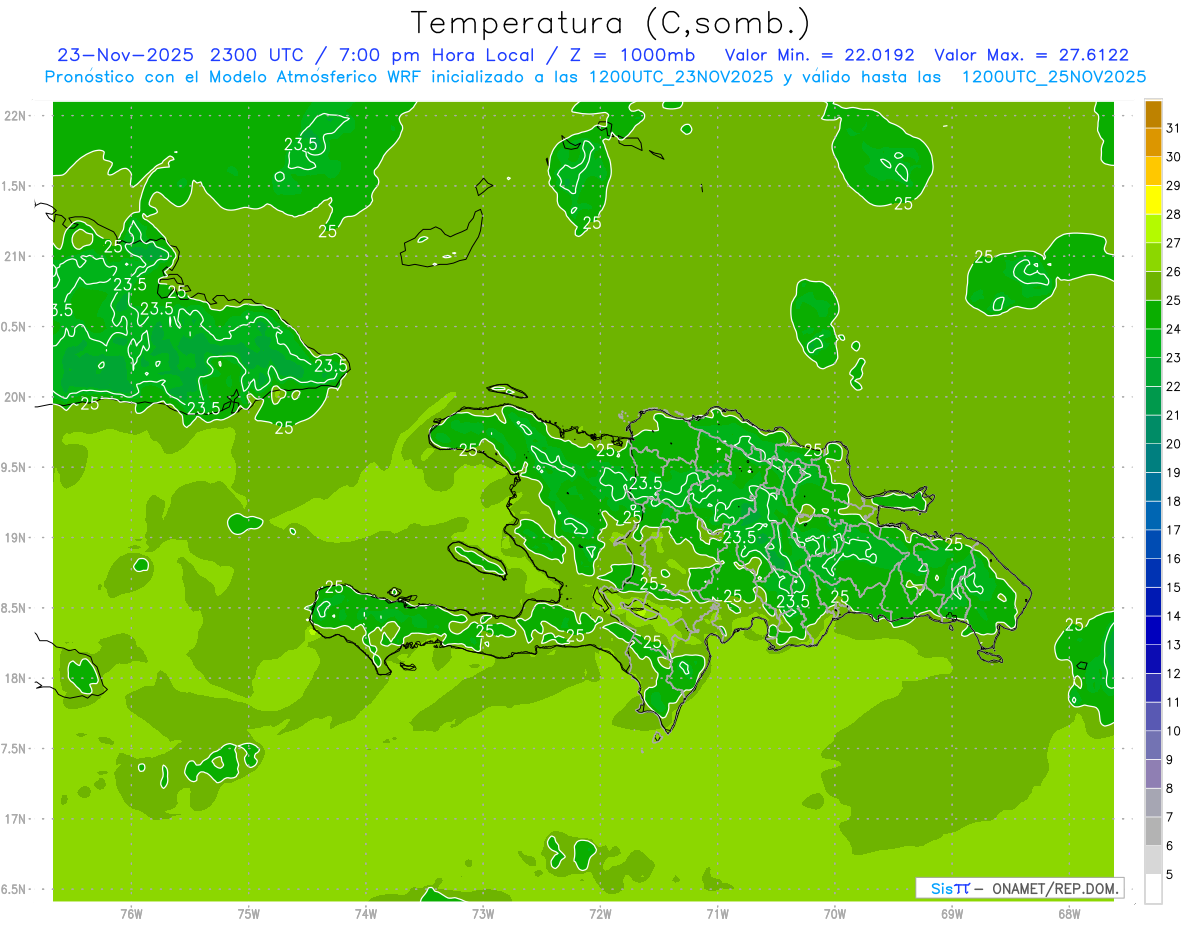Image resolution: width=1200 pixels, height=927 pixels.
Task: Click dark blue swatch between 13 and 14
Action: click(x=1153, y=630)
